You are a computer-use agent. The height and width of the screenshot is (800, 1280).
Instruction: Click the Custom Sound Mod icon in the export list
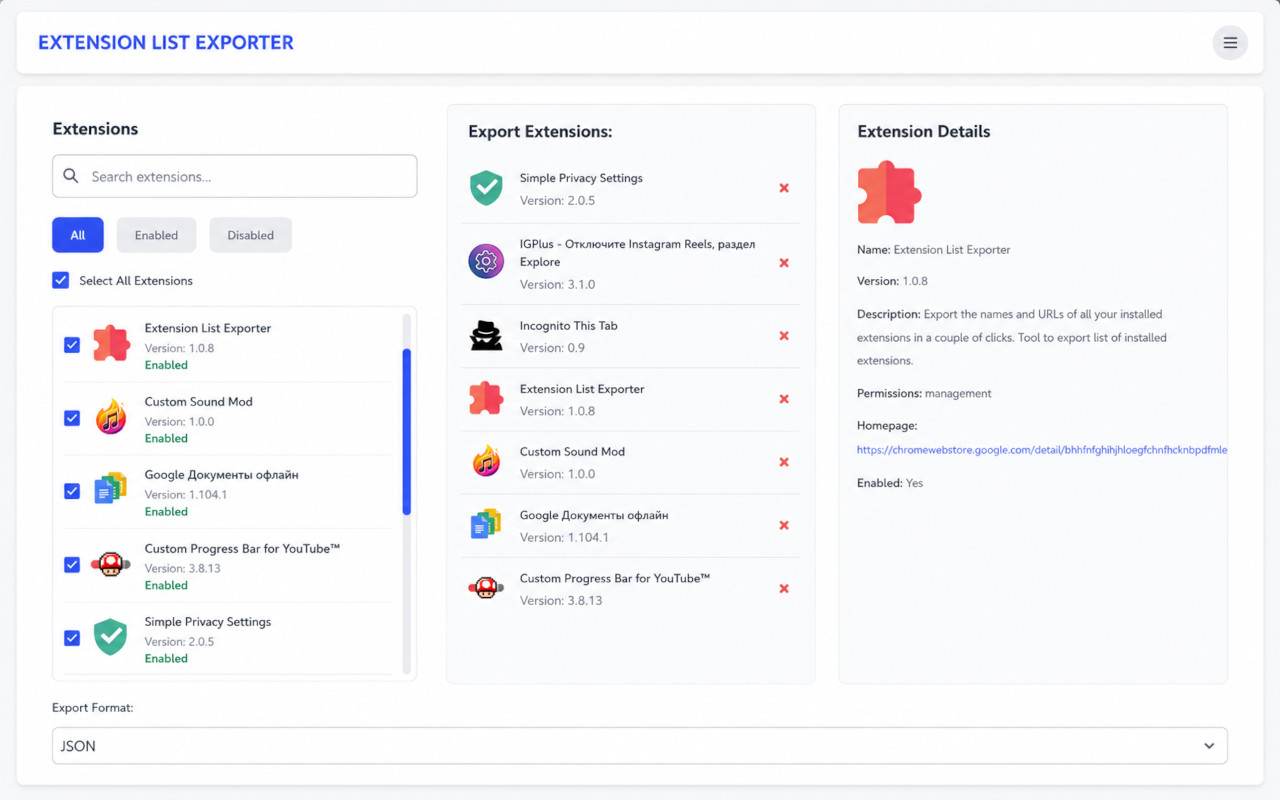tap(486, 461)
